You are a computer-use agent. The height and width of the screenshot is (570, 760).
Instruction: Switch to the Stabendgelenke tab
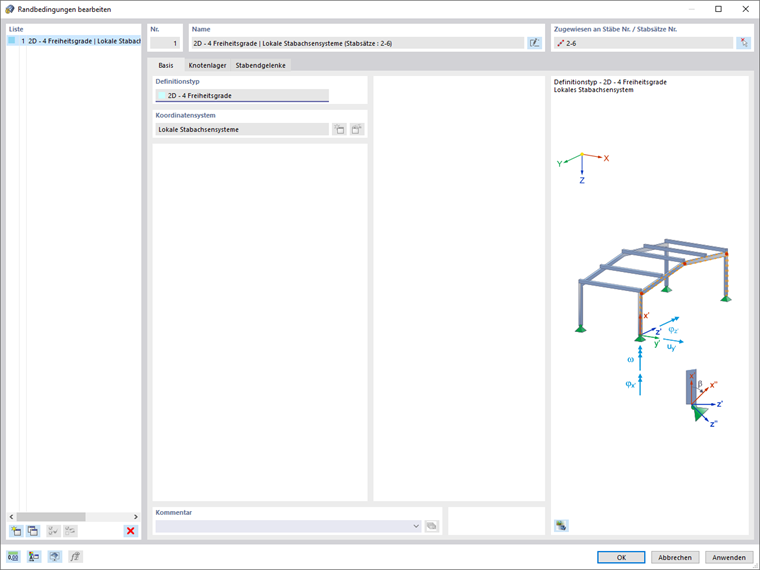tap(260, 65)
